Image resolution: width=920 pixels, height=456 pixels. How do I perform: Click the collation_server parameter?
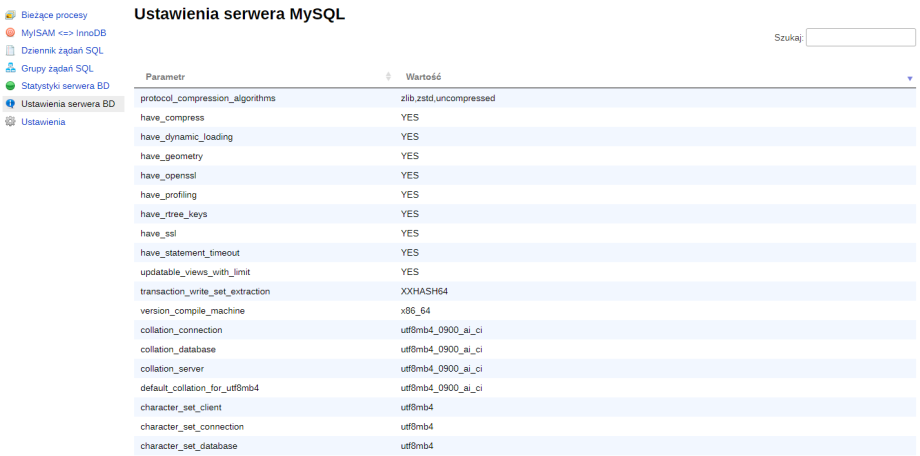point(172,369)
